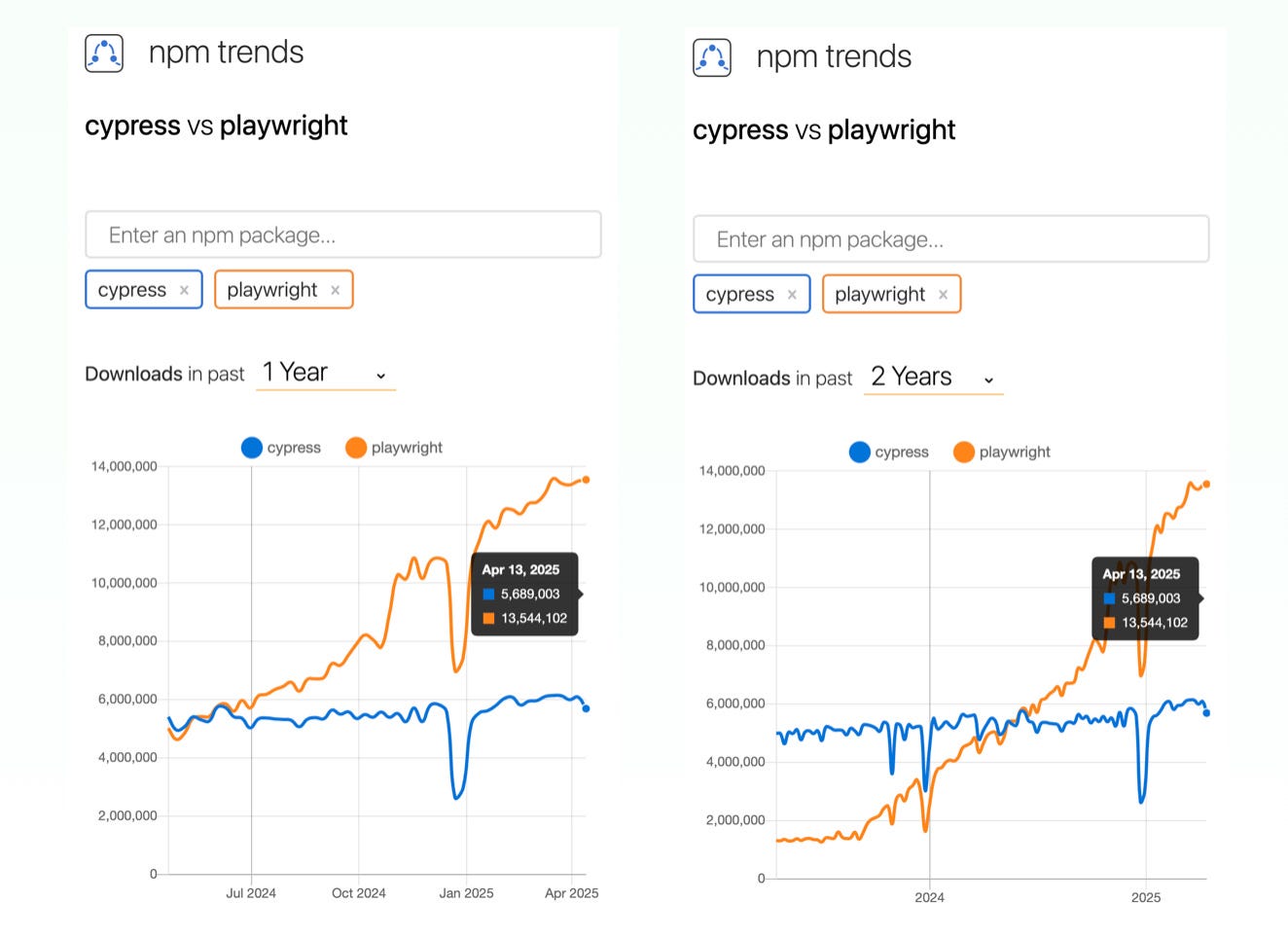This screenshot has width=1288, height=938.
Task: Click the right 'Enter an npm package' field
Action: click(951, 239)
